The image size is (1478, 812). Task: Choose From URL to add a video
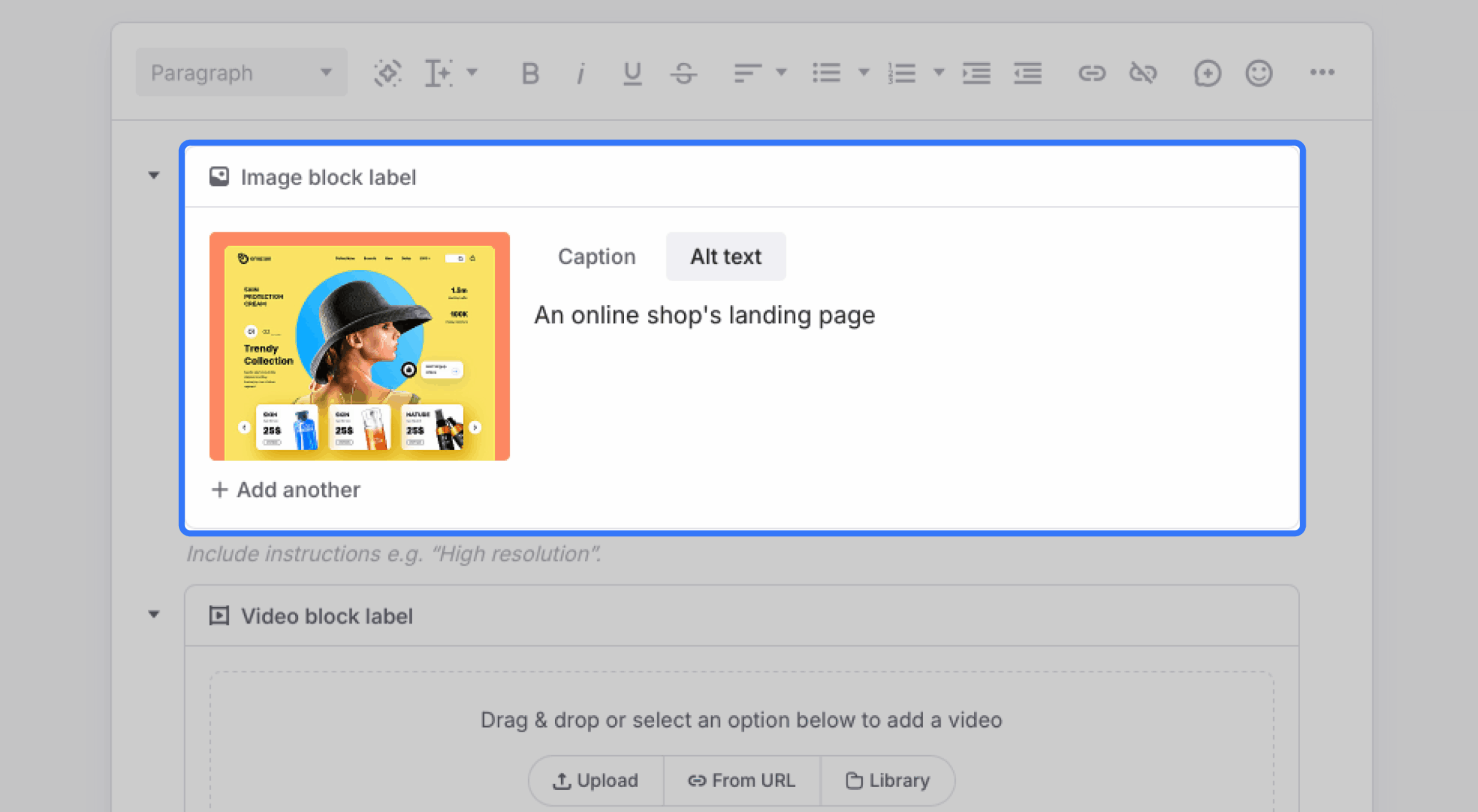tap(742, 780)
